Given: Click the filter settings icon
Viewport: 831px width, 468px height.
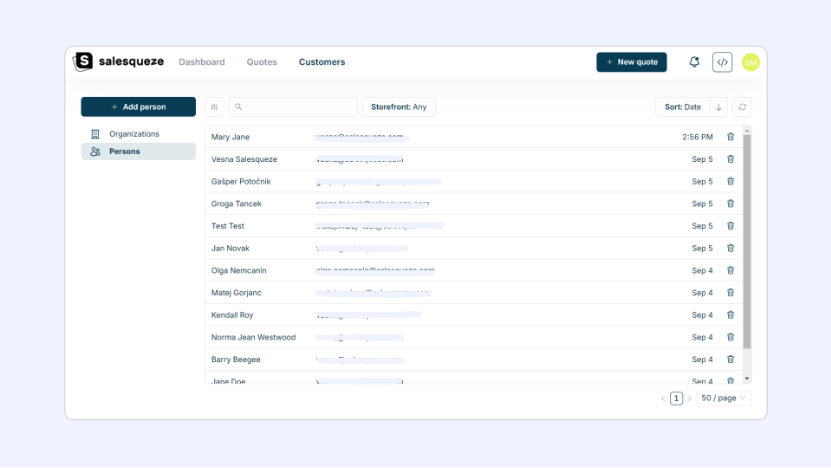Looking at the screenshot, I should (x=214, y=107).
